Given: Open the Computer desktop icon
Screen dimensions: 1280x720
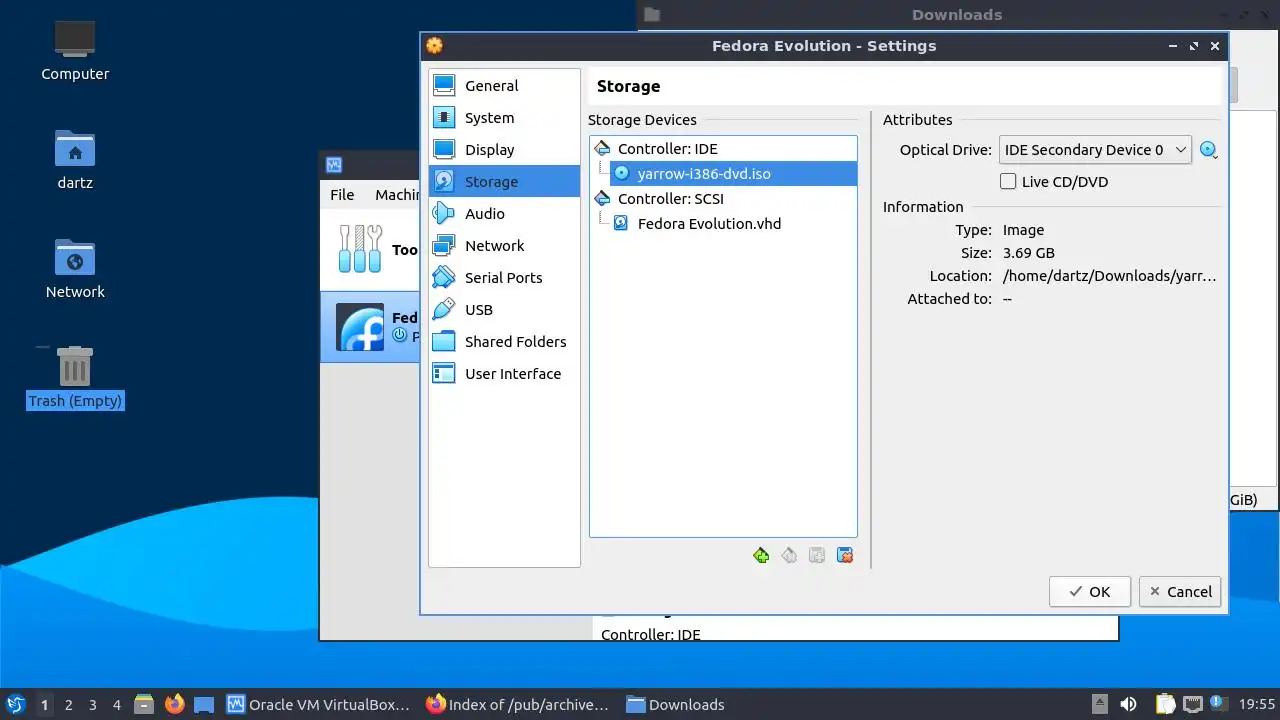Looking at the screenshot, I should click(x=75, y=50).
